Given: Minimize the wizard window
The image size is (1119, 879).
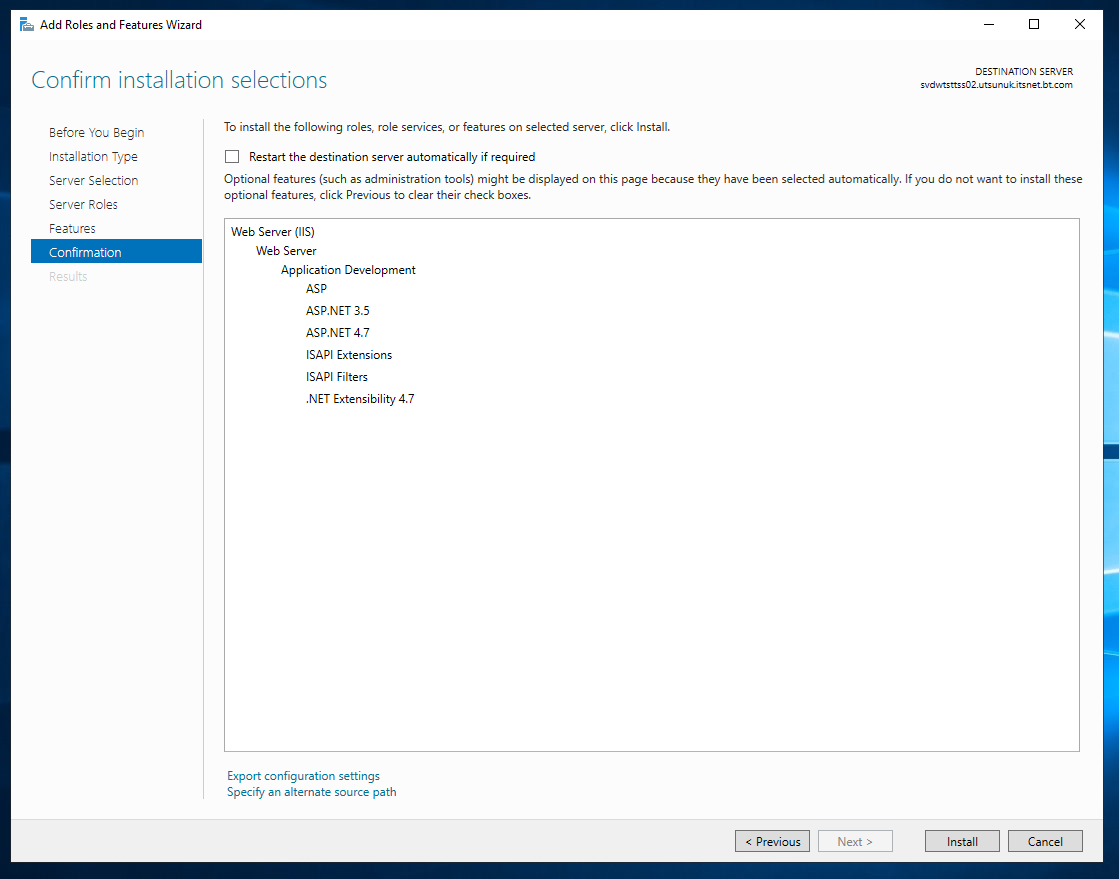Looking at the screenshot, I should click(x=989, y=24).
